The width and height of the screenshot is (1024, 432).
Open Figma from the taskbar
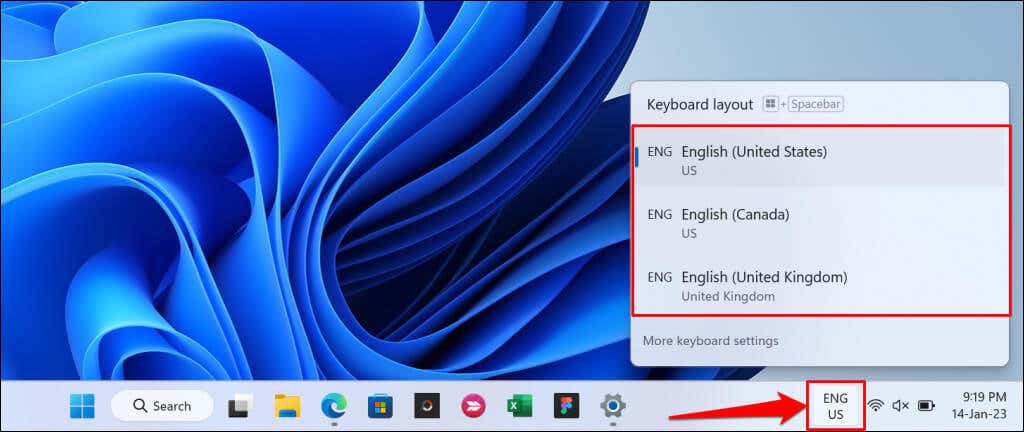tap(566, 406)
